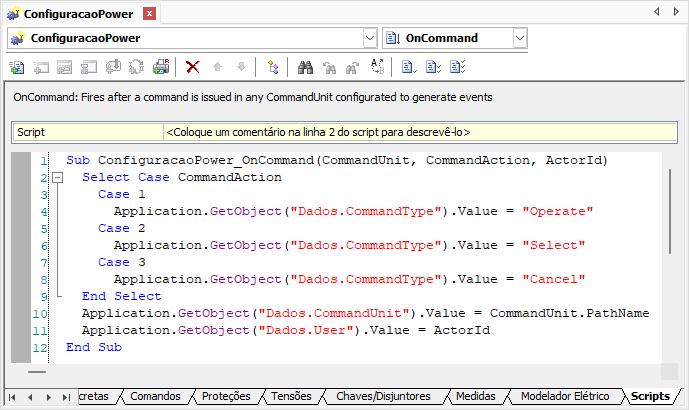Click the binoculars find icon
Viewport: 689px width, 410px height.
click(x=307, y=67)
